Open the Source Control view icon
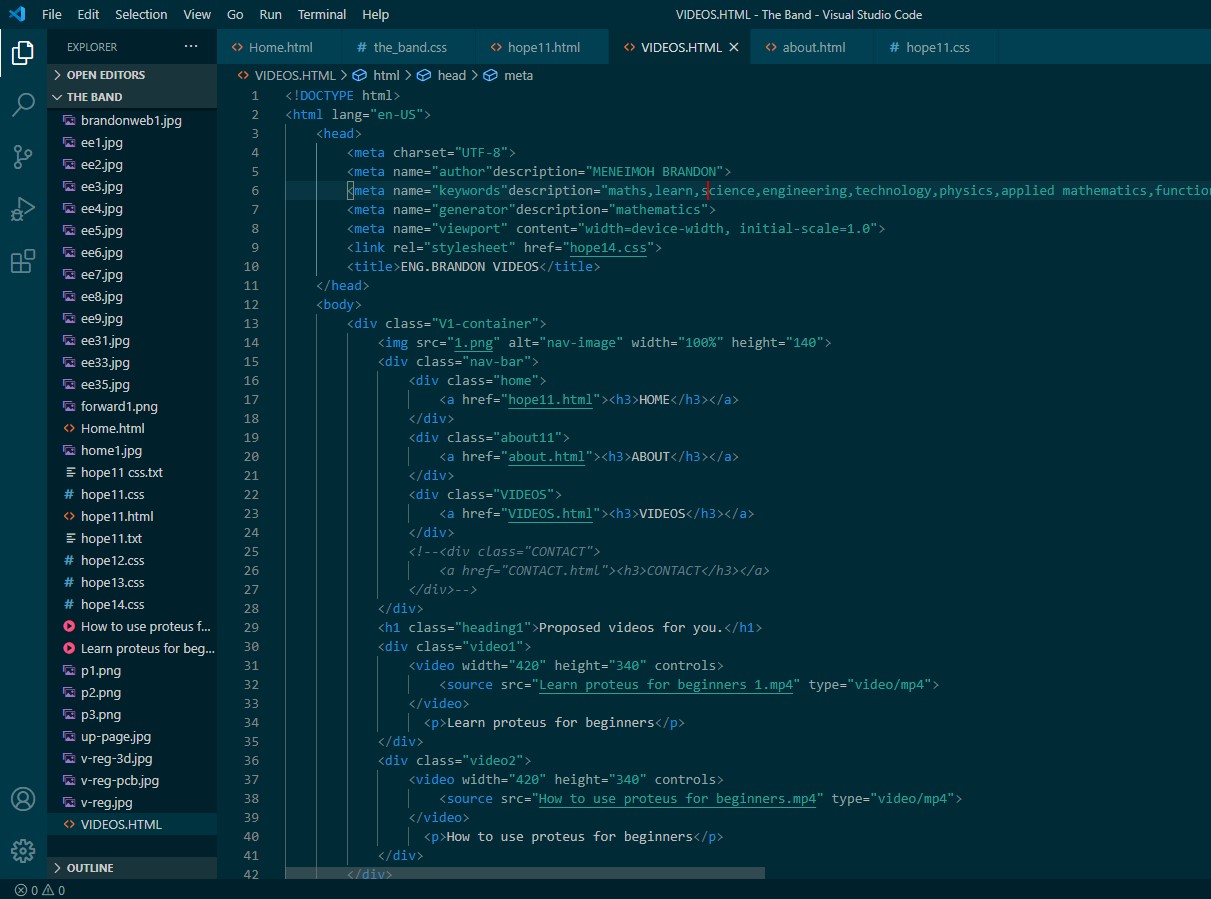The height and width of the screenshot is (899, 1211). (23, 157)
